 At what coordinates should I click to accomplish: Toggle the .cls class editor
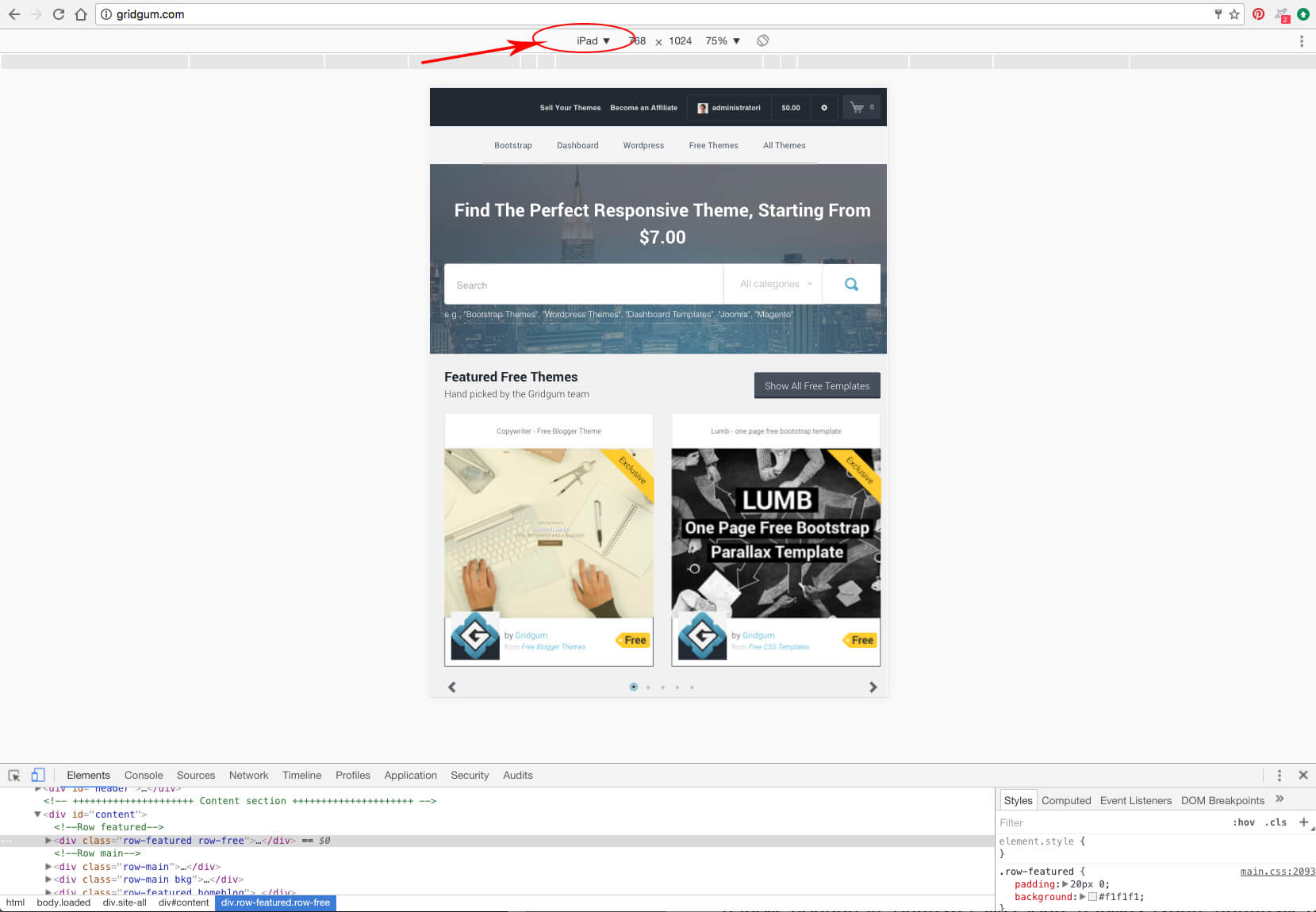tap(1276, 822)
